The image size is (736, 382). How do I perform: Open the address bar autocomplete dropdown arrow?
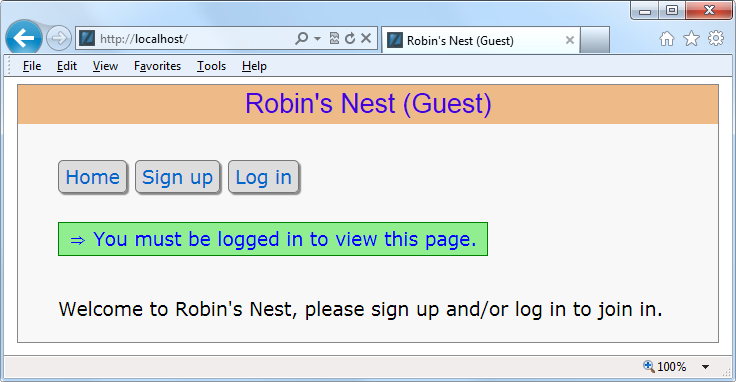click(x=318, y=38)
